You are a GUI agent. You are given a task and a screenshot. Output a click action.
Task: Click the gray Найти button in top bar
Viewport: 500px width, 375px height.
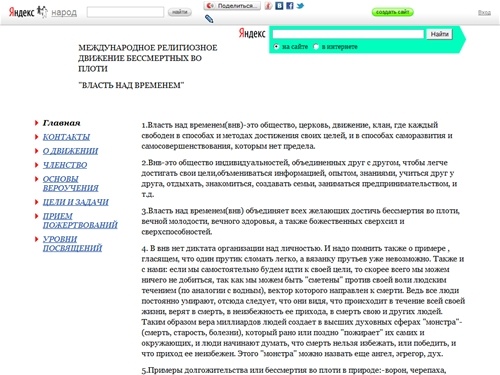coord(180,12)
